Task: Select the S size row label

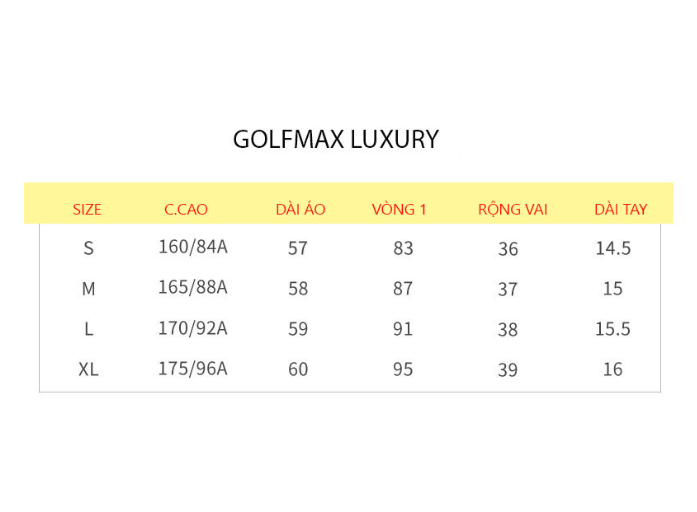Action: point(88,248)
